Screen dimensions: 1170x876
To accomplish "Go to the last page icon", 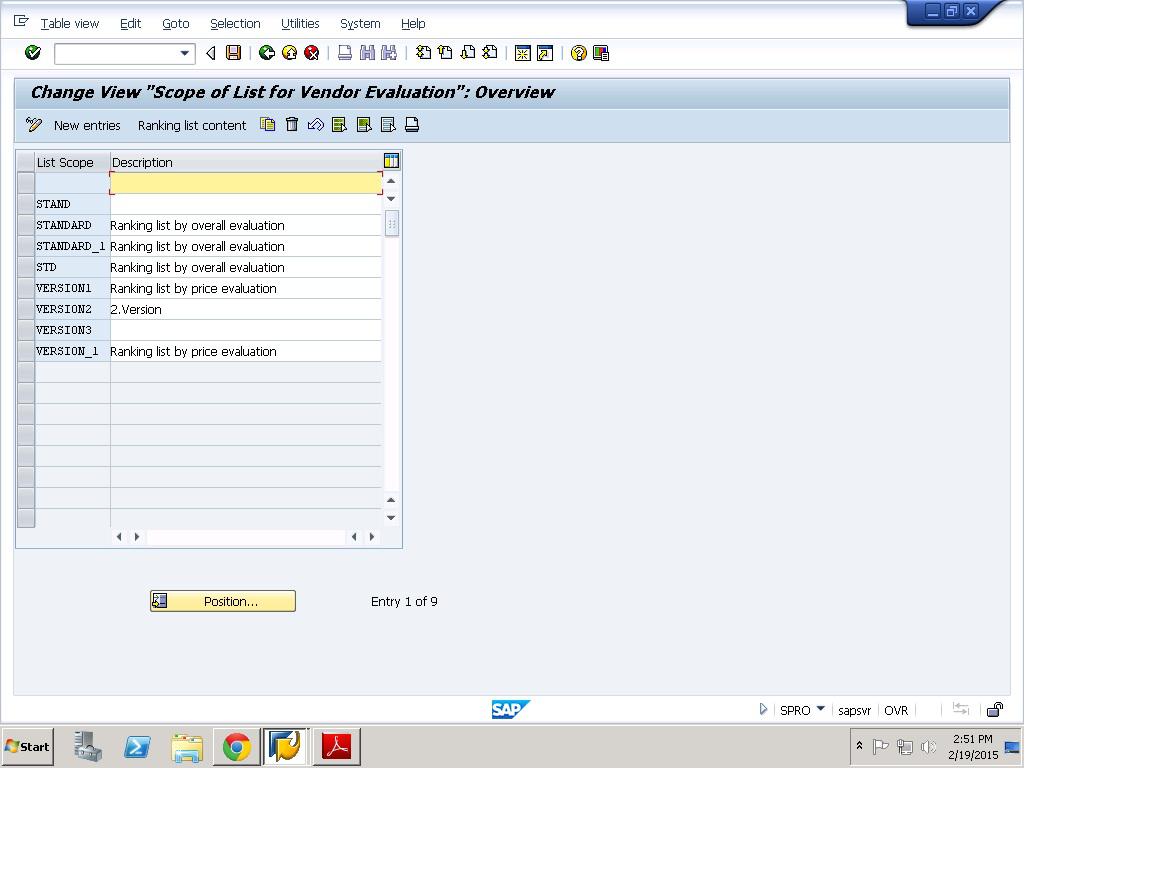I will (489, 52).
